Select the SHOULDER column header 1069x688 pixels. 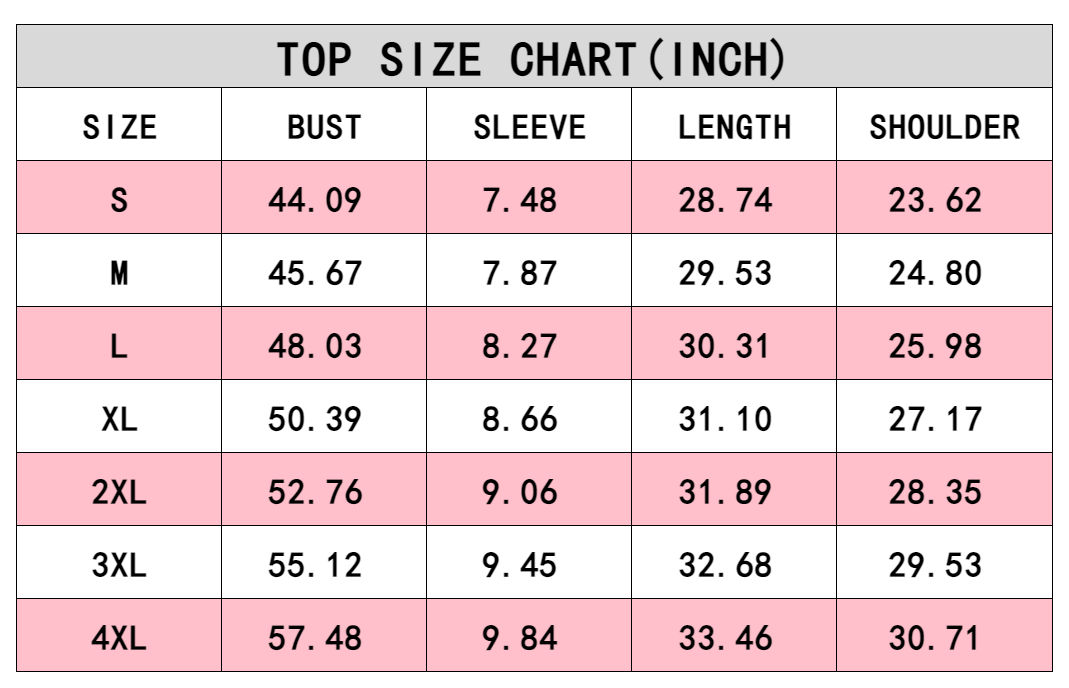click(x=944, y=127)
